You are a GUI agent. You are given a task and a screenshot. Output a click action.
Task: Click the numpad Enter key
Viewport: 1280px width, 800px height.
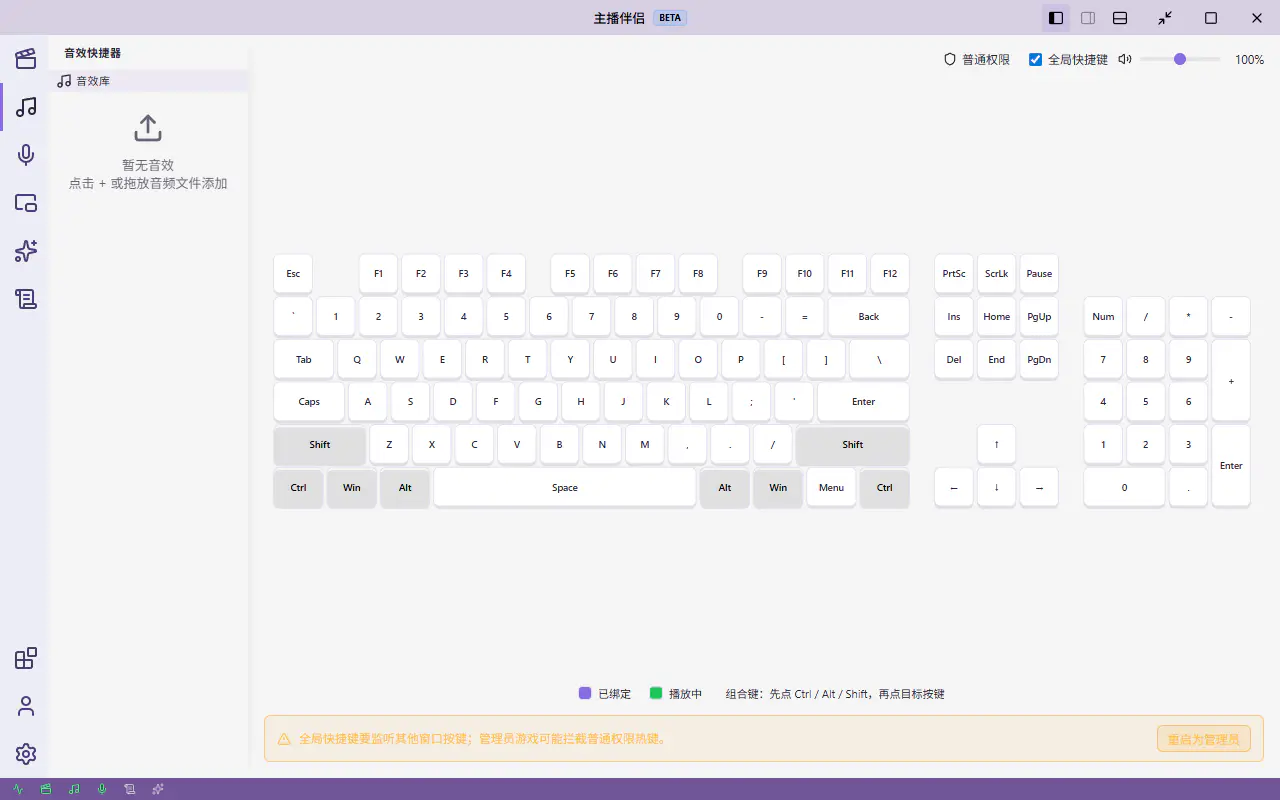tap(1231, 466)
